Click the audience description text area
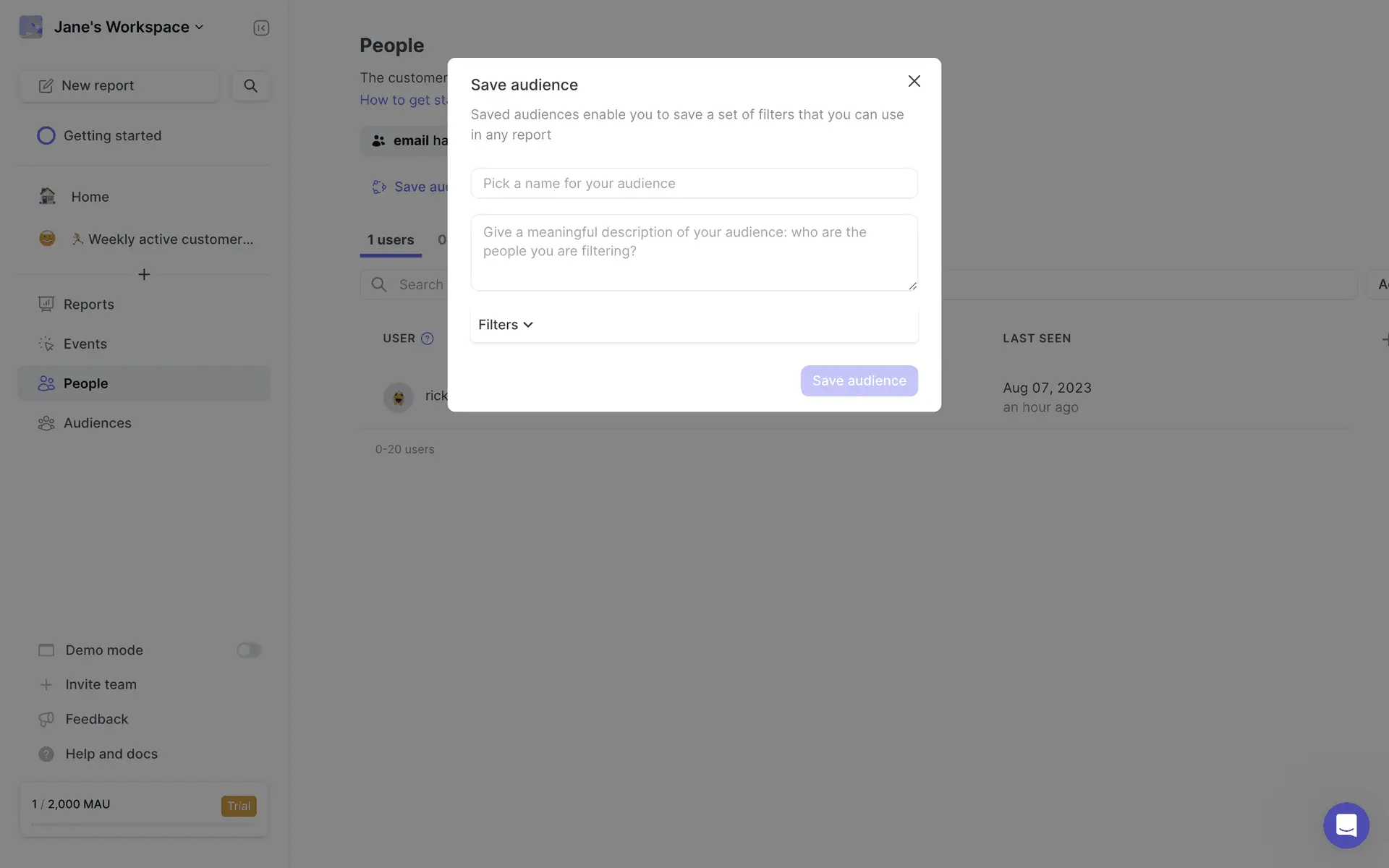Screen dimensions: 1389x868 [x=694, y=252]
